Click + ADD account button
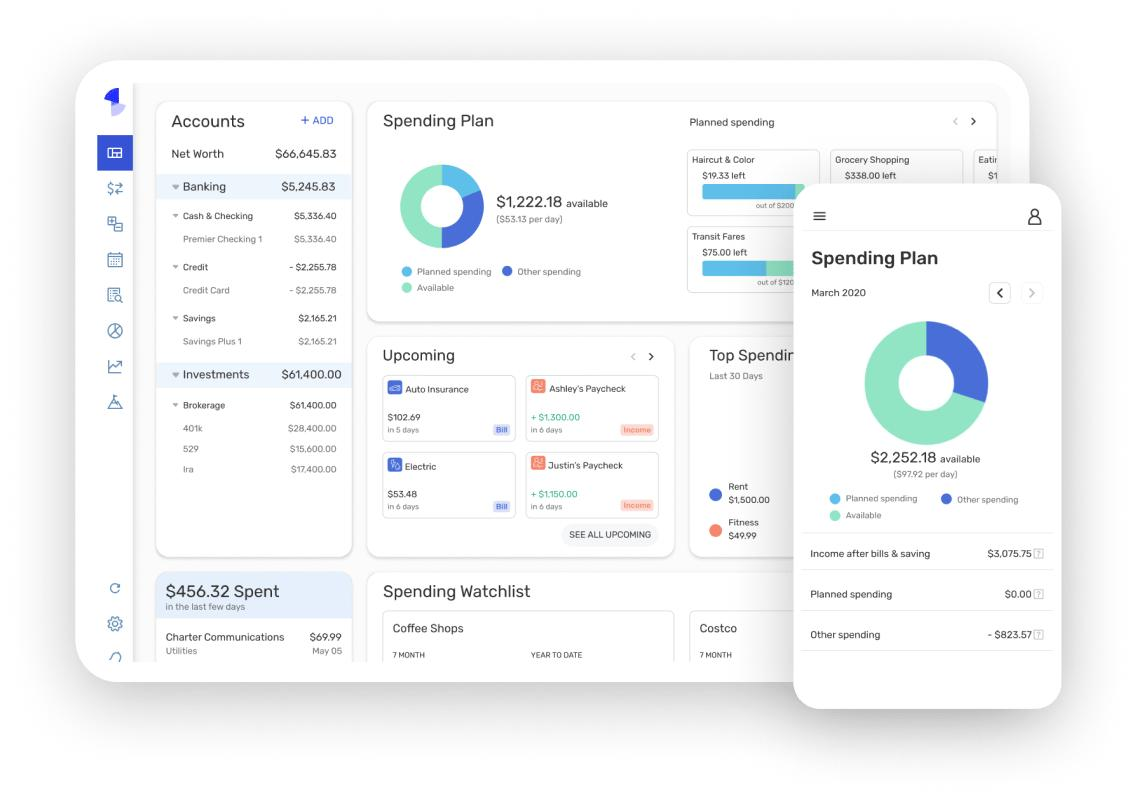 point(317,120)
